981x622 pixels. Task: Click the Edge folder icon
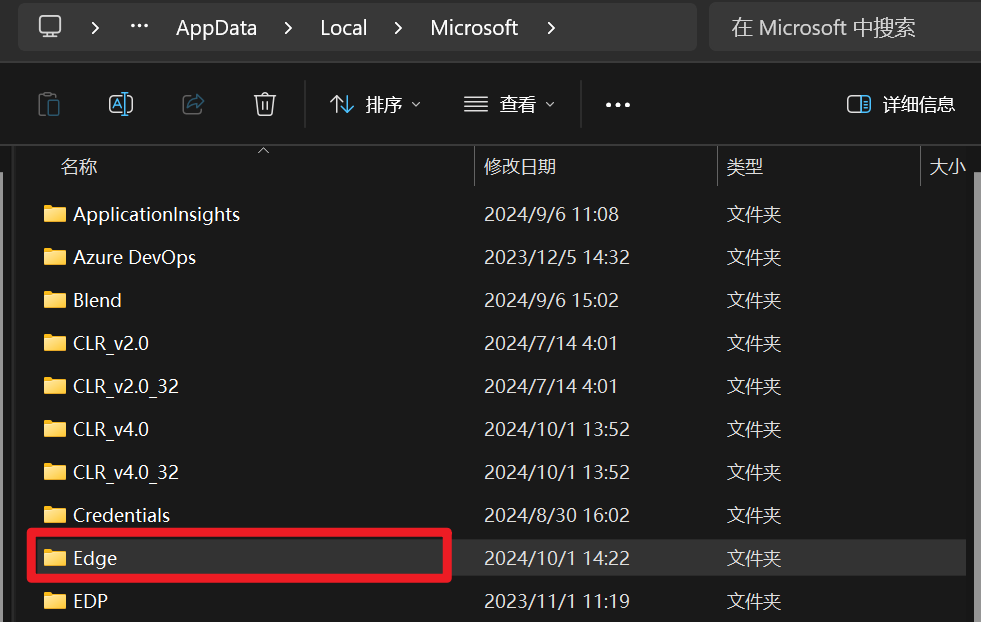pos(55,558)
